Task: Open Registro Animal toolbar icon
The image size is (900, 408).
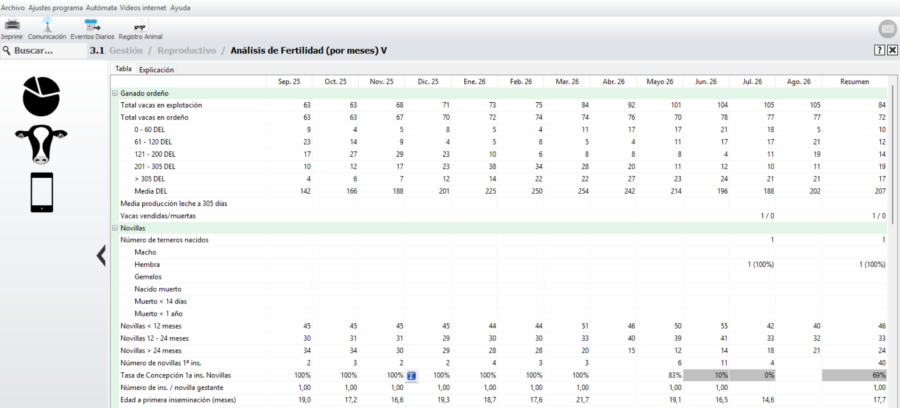Action: coord(140,26)
